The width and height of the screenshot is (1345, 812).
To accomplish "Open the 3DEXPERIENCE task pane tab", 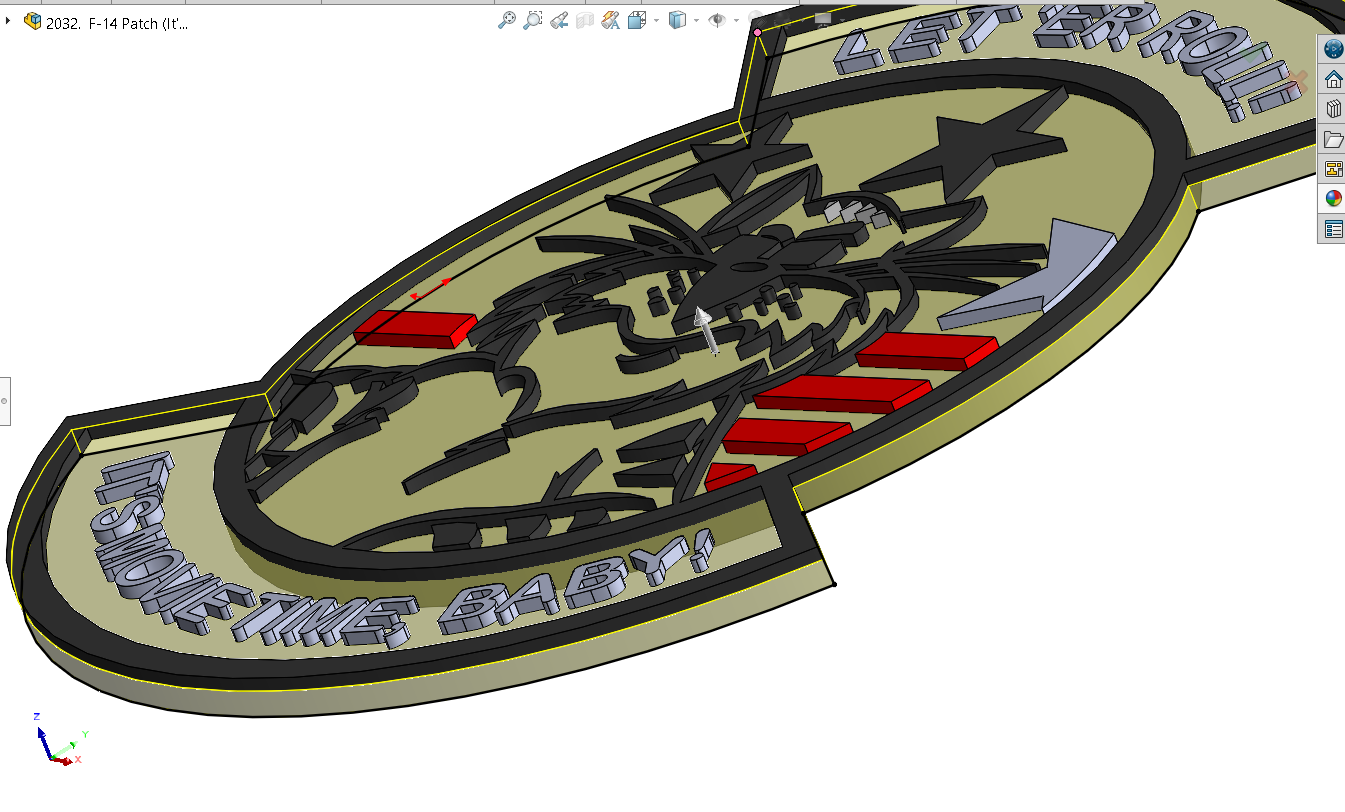I will pos(1333,49).
